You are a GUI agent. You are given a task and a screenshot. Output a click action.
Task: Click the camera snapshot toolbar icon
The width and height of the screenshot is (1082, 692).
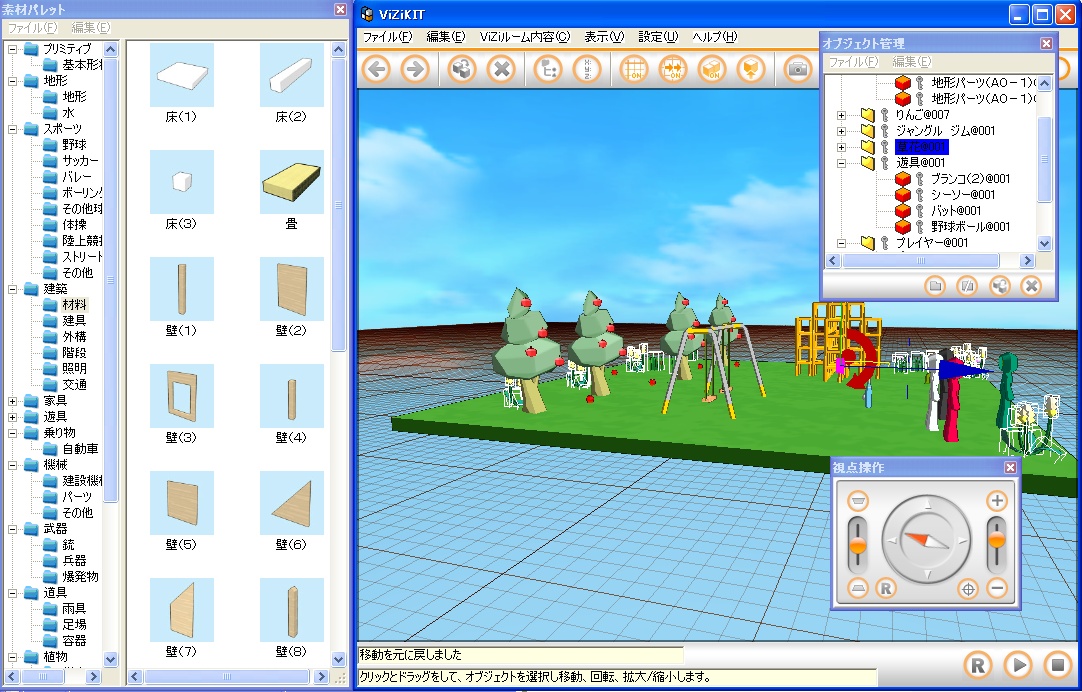[x=798, y=69]
